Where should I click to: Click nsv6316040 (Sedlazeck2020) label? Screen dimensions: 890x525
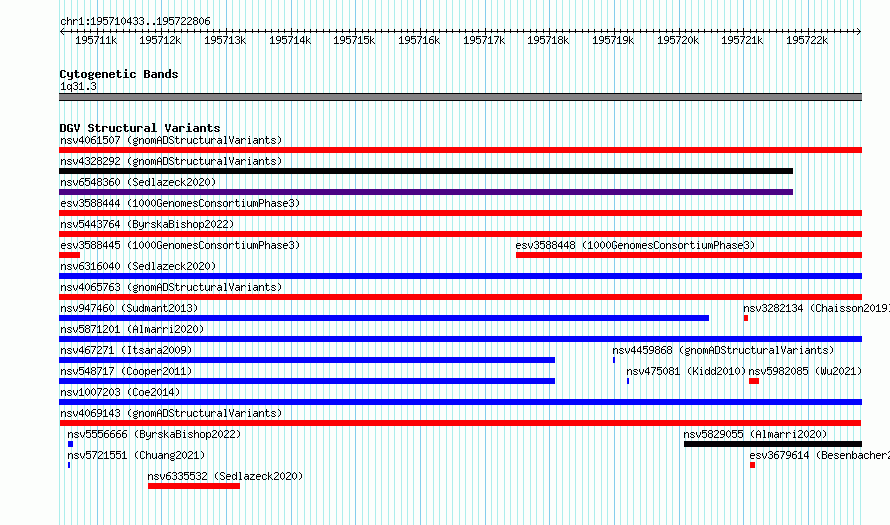pyautogui.click(x=138, y=266)
